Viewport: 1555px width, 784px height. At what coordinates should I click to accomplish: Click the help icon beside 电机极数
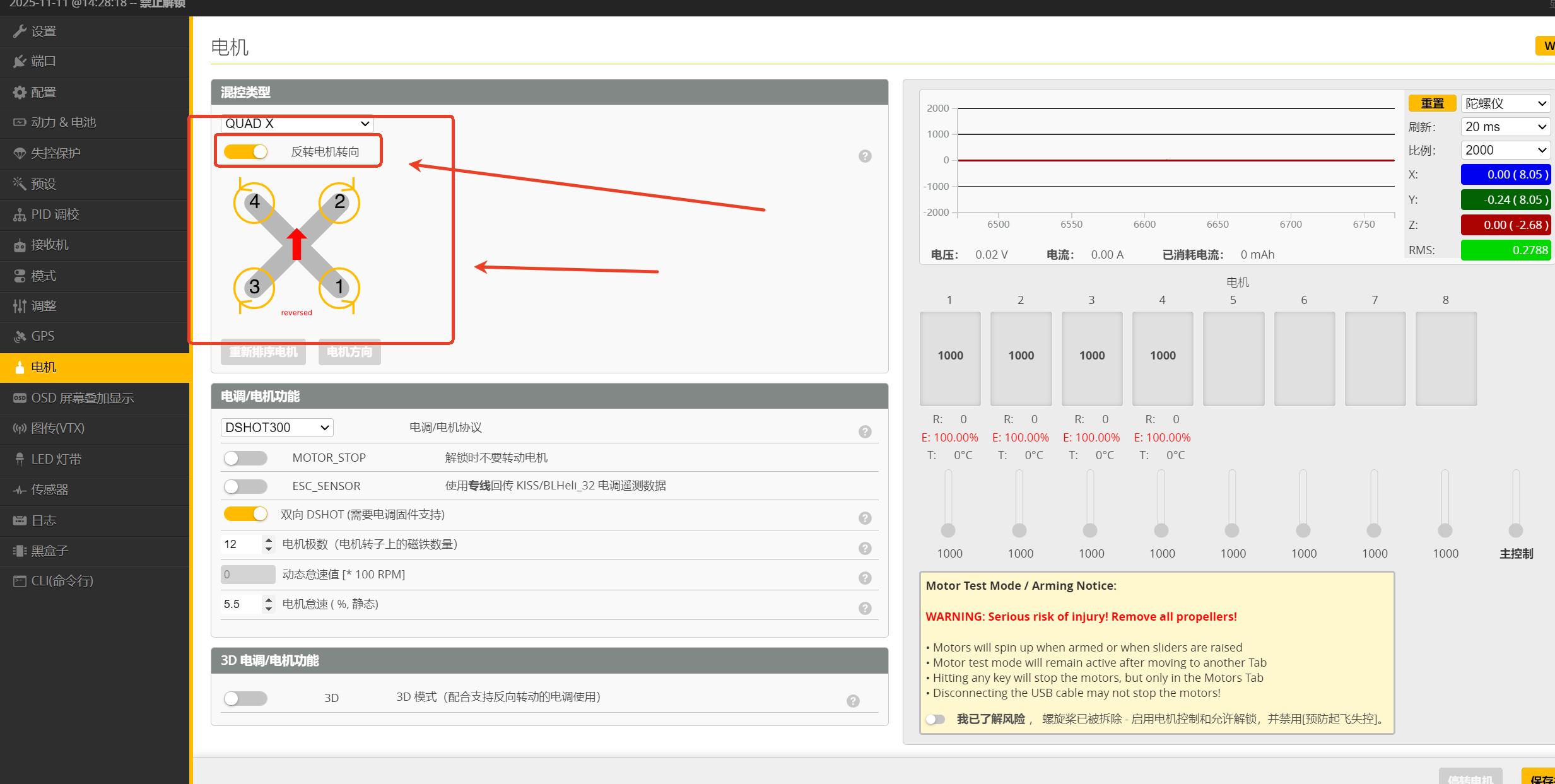click(x=865, y=548)
